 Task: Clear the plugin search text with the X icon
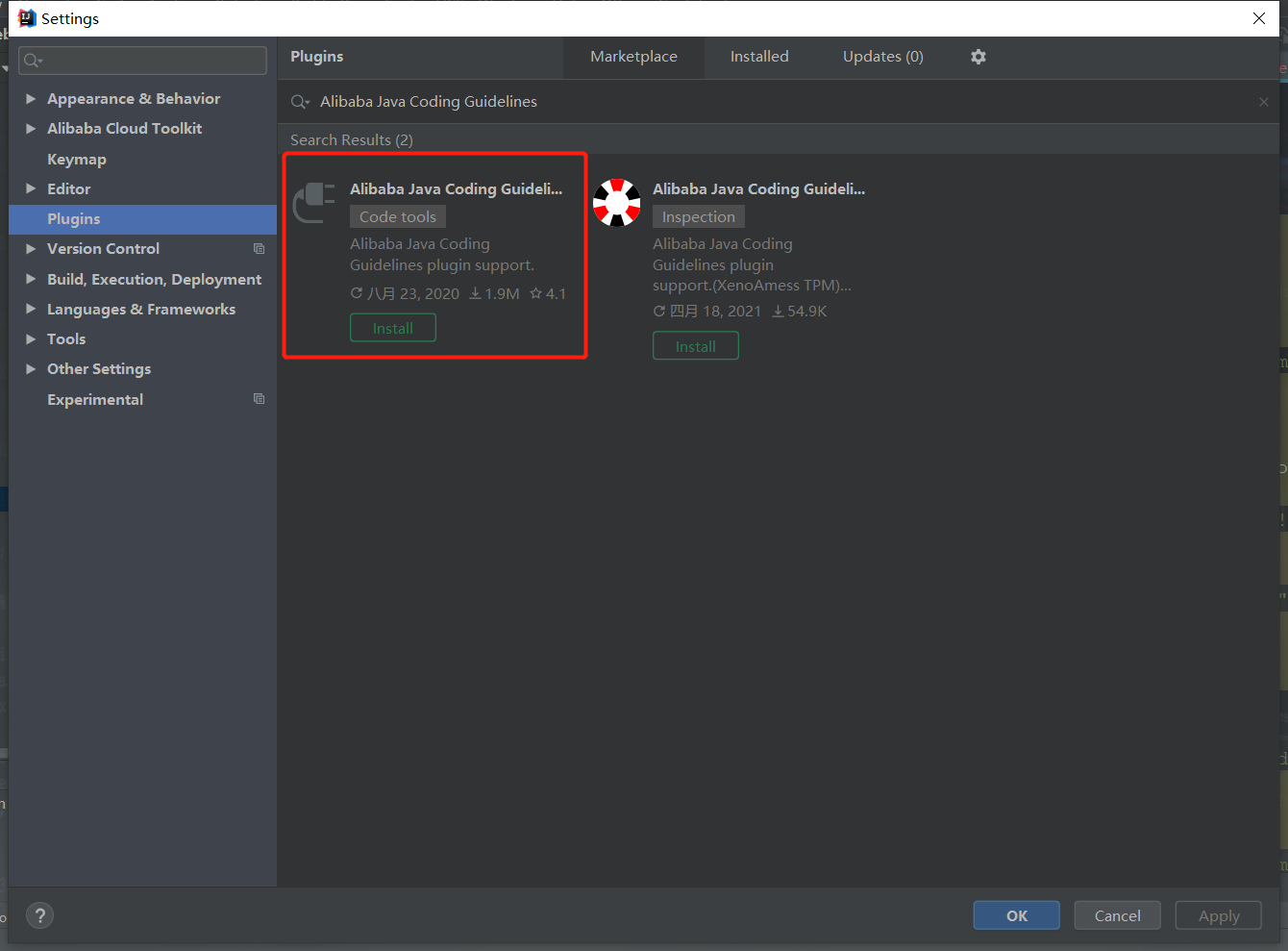(1264, 102)
